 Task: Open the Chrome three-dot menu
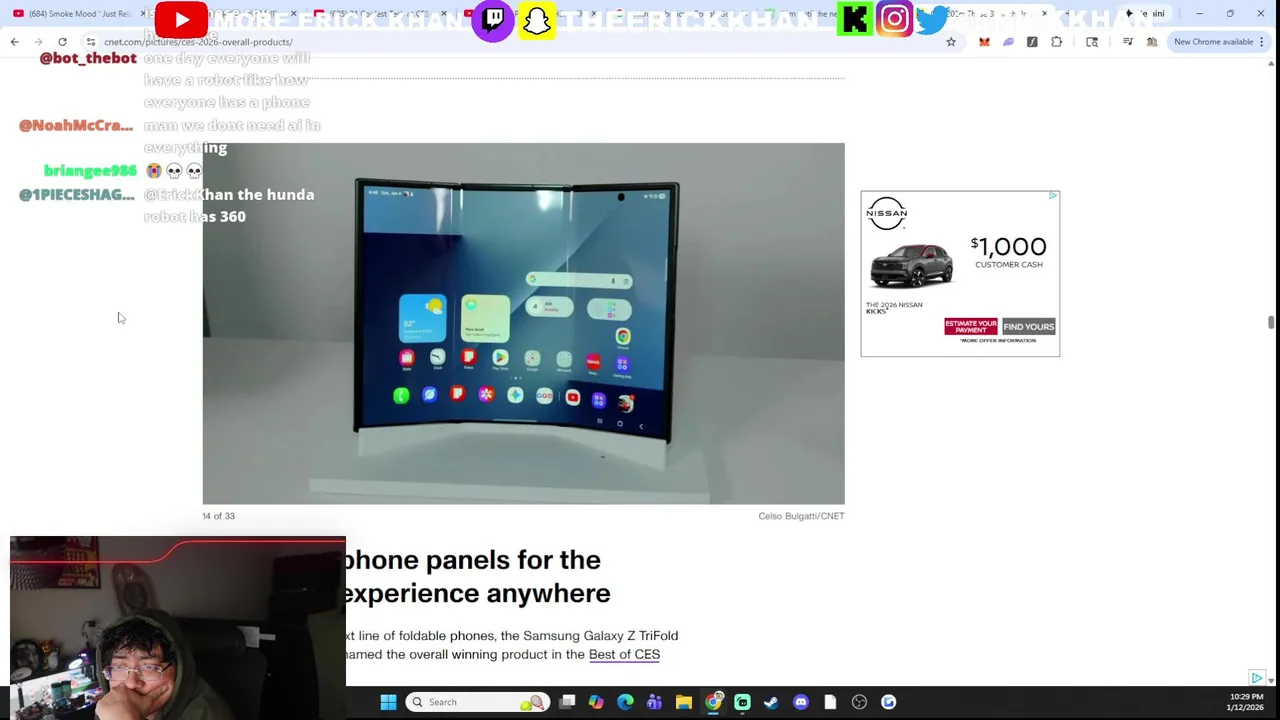click(1262, 42)
